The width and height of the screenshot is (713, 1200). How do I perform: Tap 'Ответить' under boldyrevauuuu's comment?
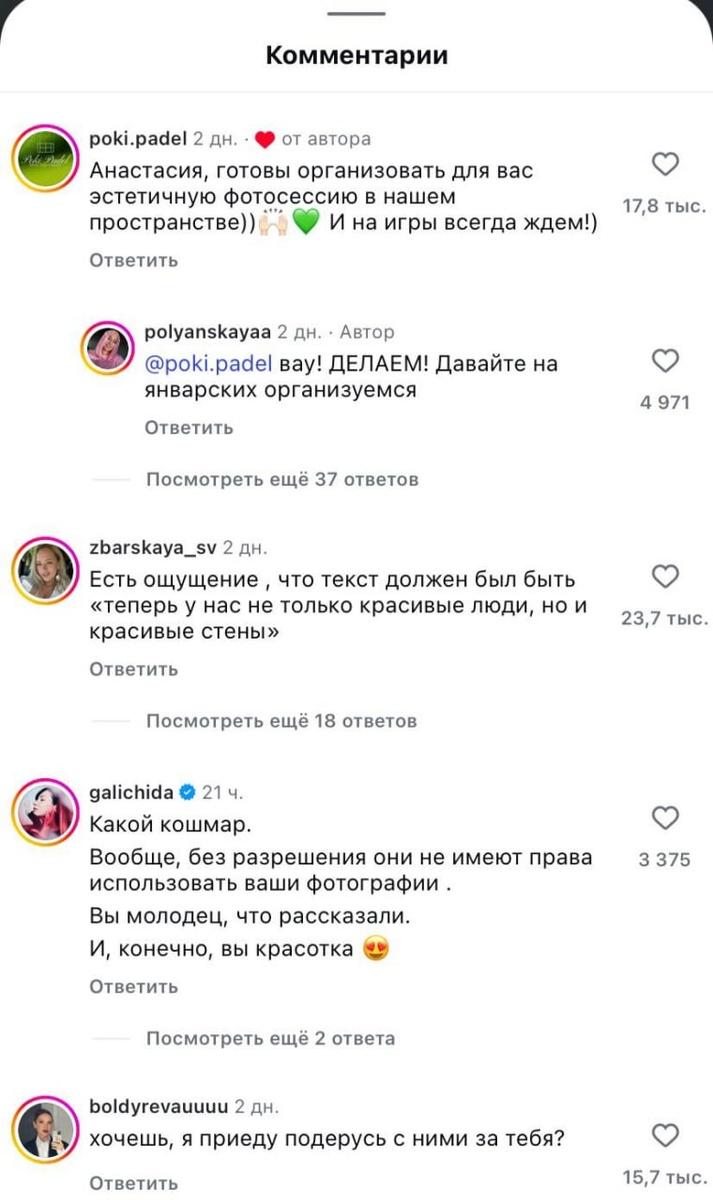(x=132, y=1183)
